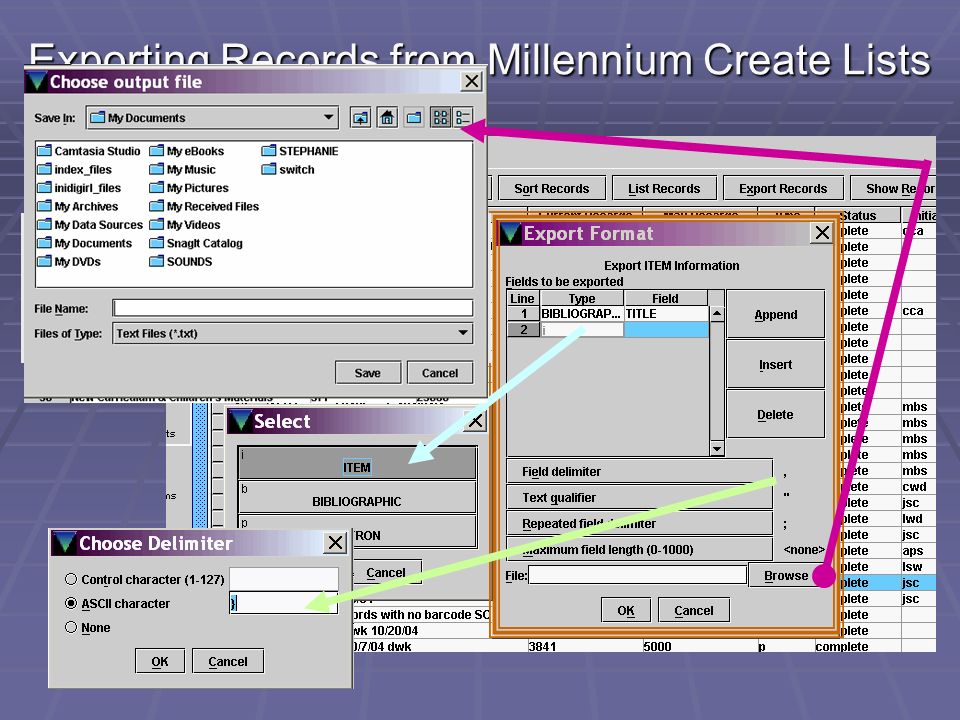Select BIBLIOGRAP... type cell in line 1
960x720 pixels.
(x=582, y=313)
